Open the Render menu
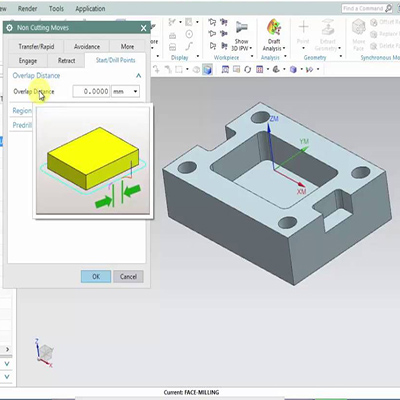The width and height of the screenshot is (400, 400). [27, 9]
